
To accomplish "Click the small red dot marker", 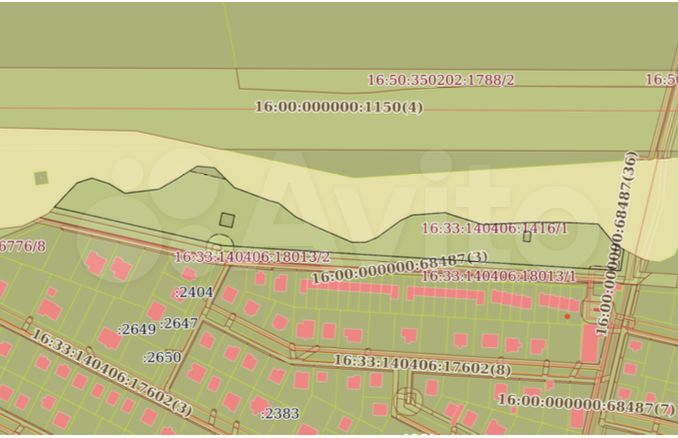I will 567,317.
